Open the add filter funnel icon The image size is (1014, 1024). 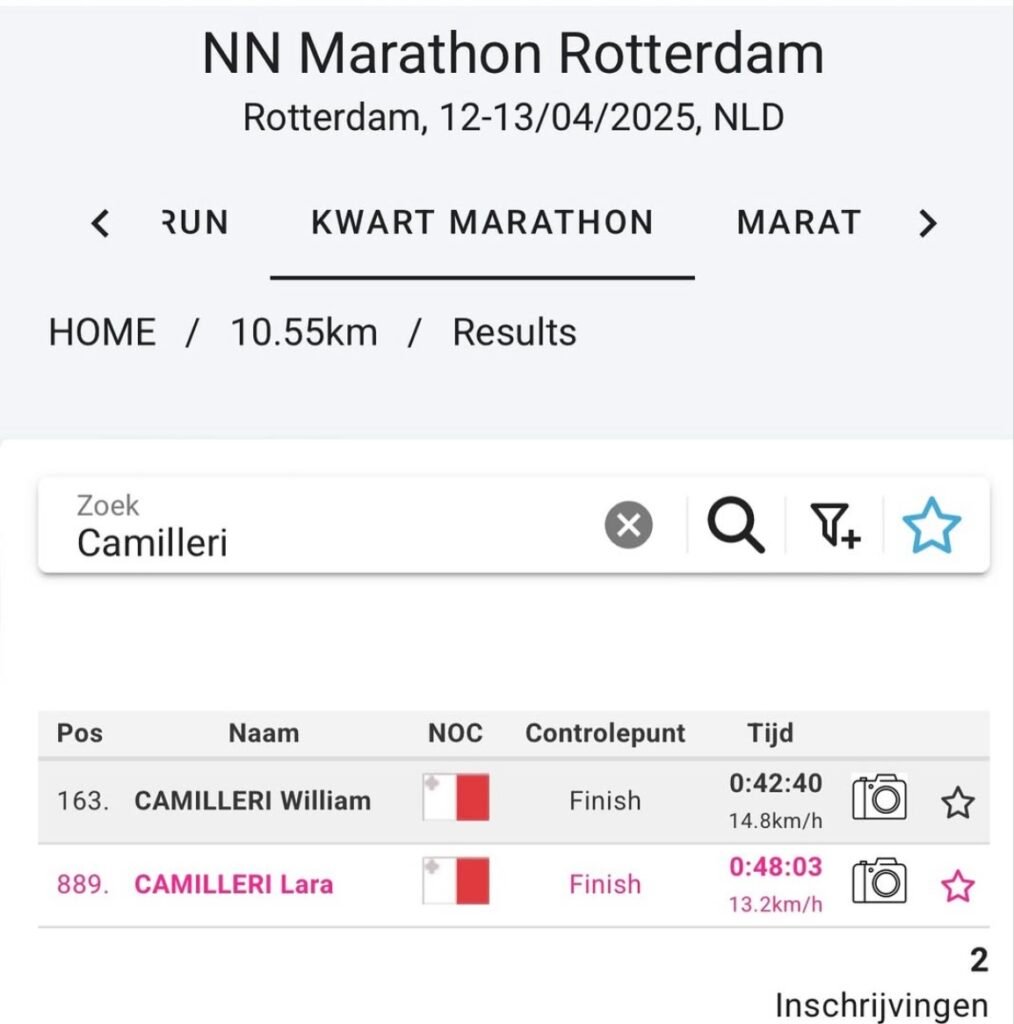(x=835, y=525)
